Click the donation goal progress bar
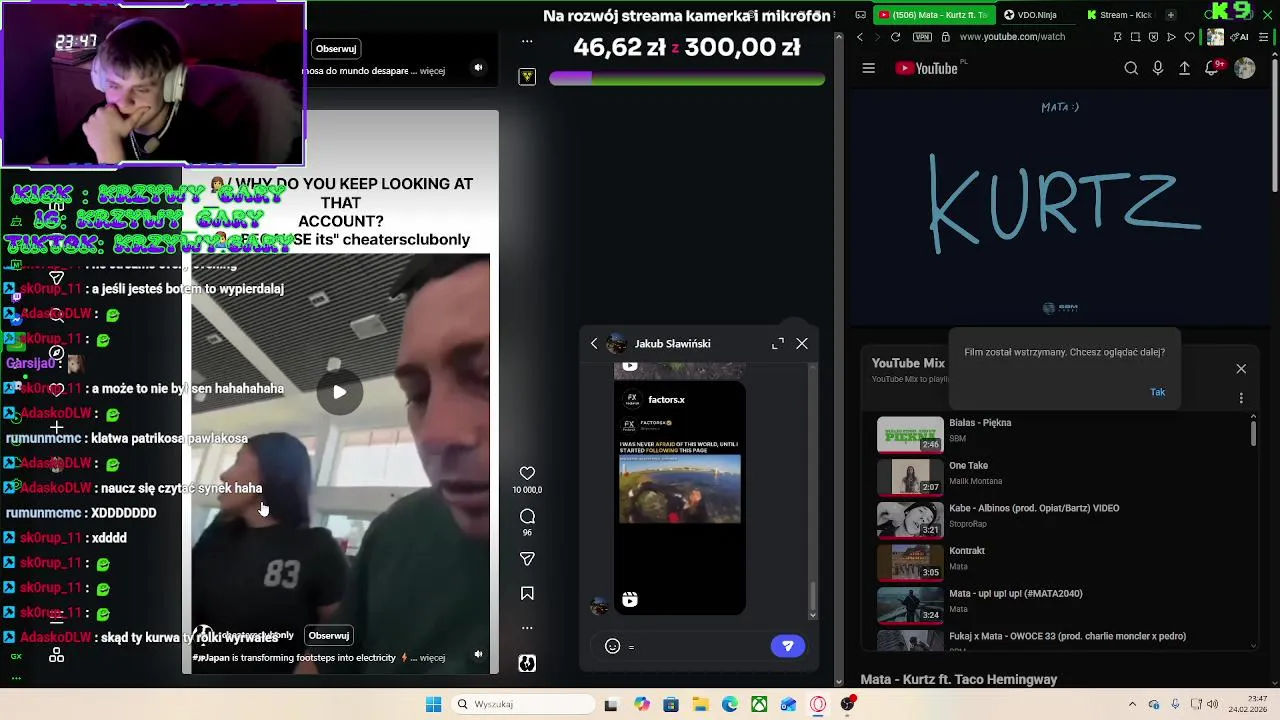This screenshot has width=1280, height=720. pyautogui.click(x=687, y=79)
